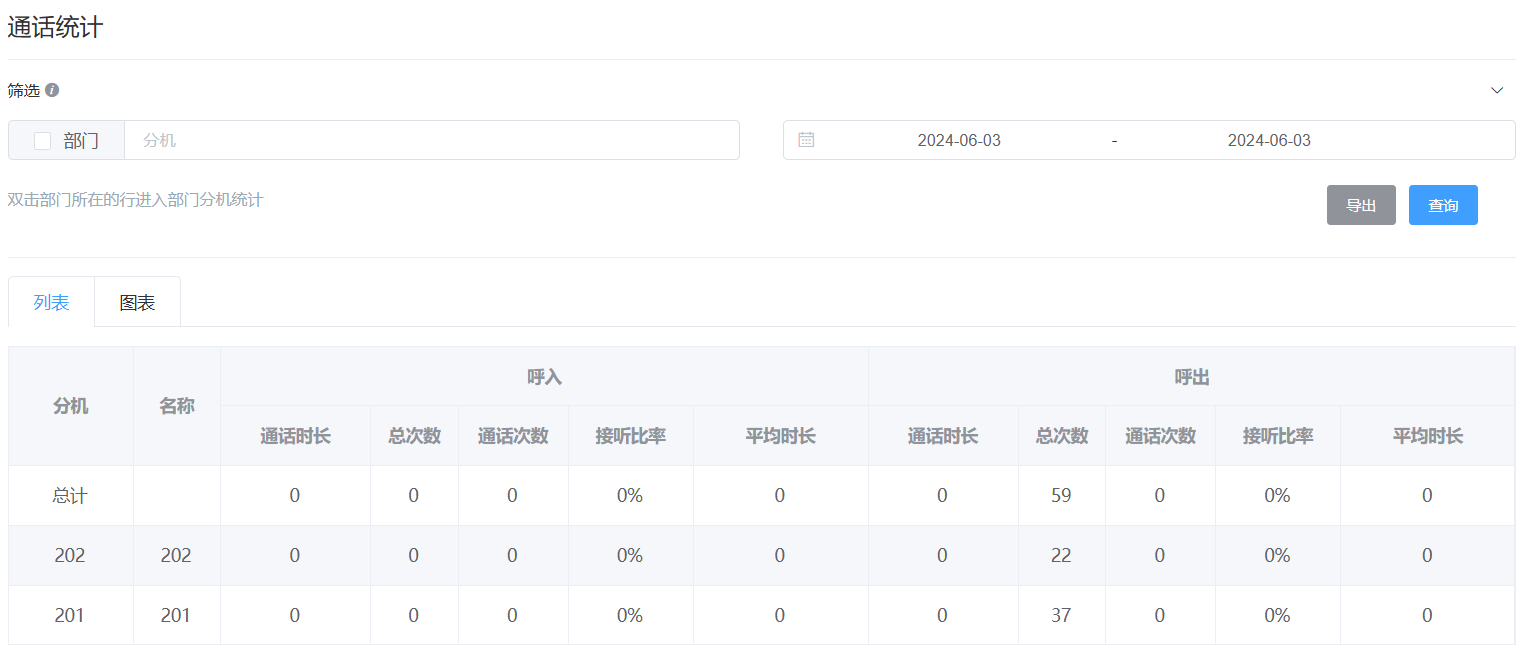1524x658 pixels.
Task: Select the 列表 tab
Action: pos(51,303)
